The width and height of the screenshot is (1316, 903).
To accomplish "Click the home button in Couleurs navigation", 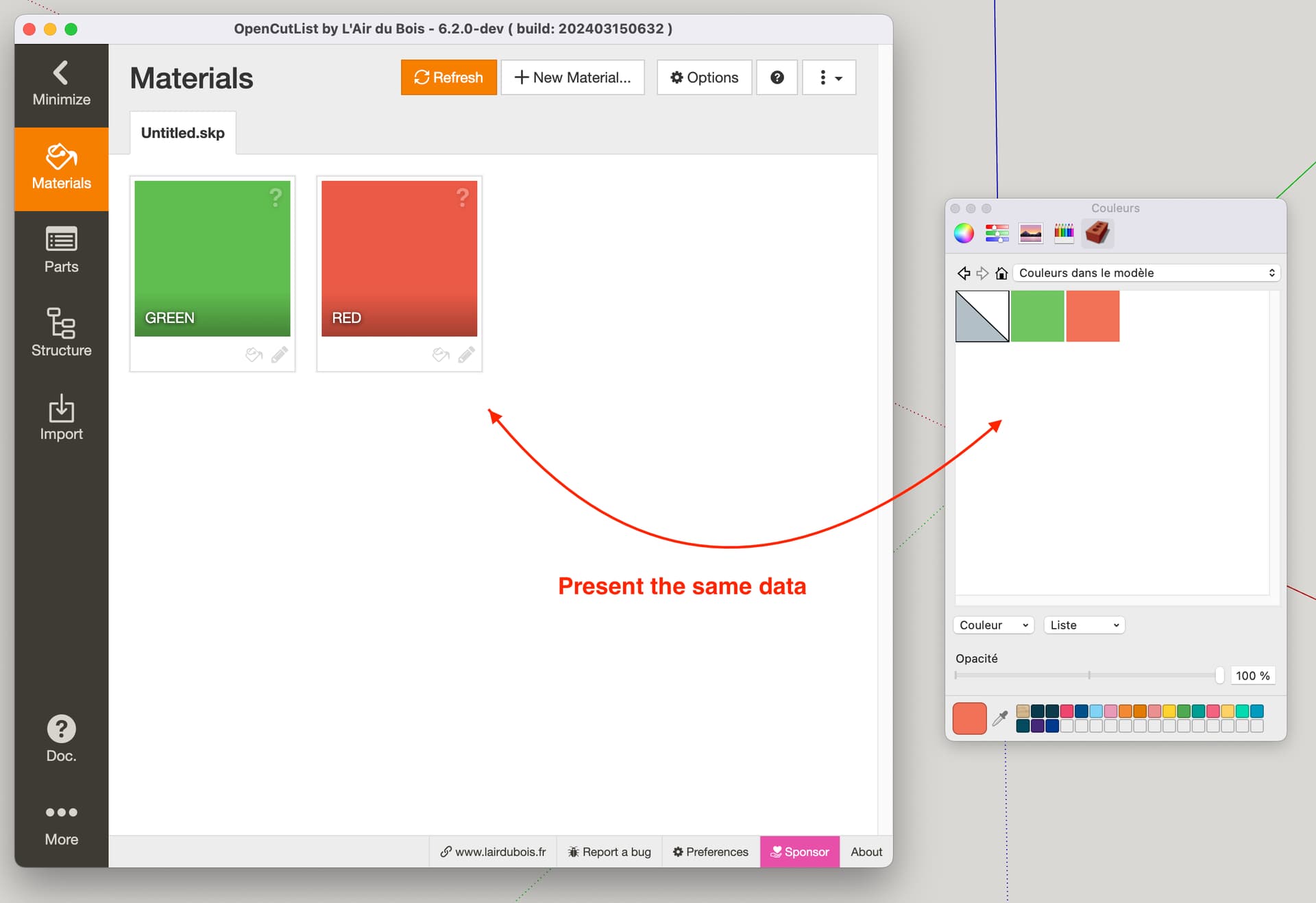I will point(1001,272).
